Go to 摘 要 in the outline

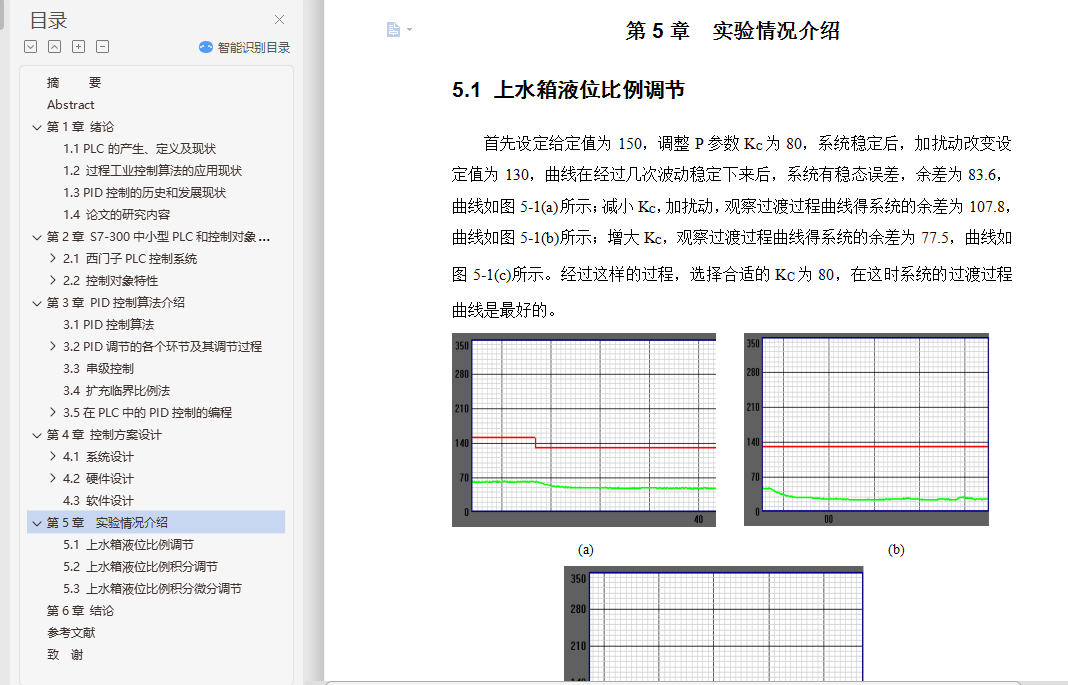coord(74,82)
